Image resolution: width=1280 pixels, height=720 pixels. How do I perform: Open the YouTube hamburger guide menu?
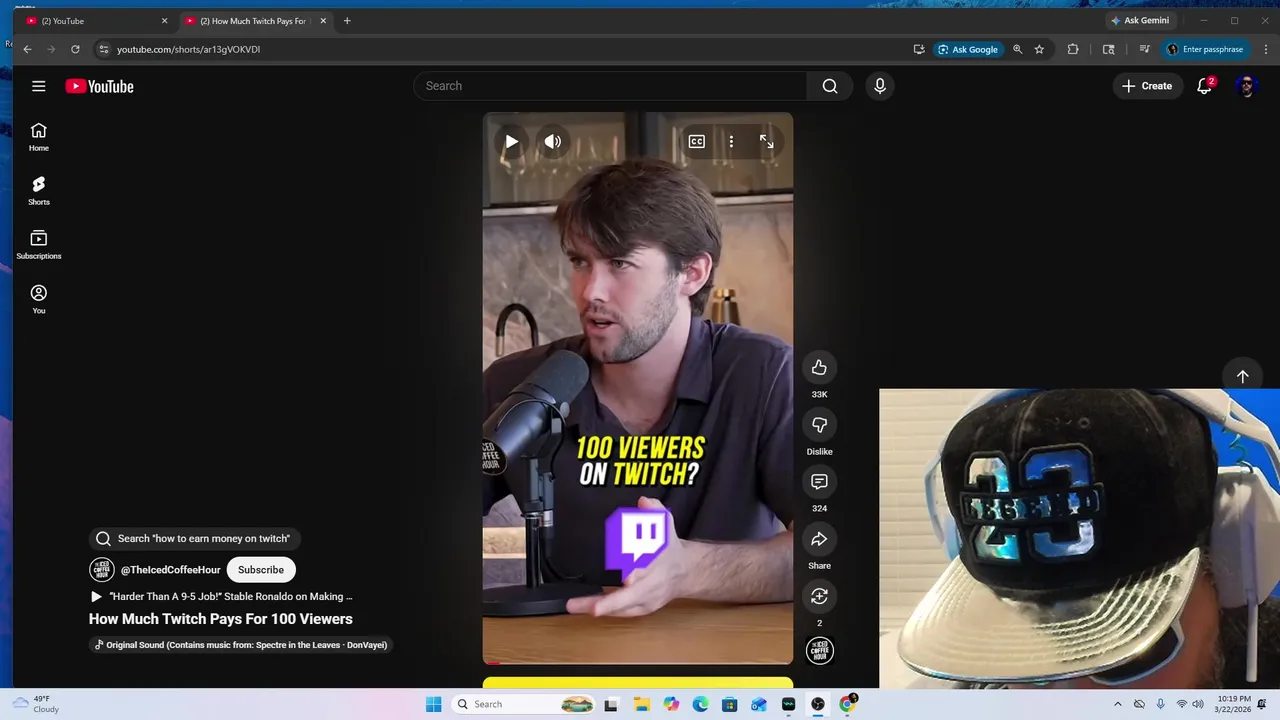(x=38, y=86)
